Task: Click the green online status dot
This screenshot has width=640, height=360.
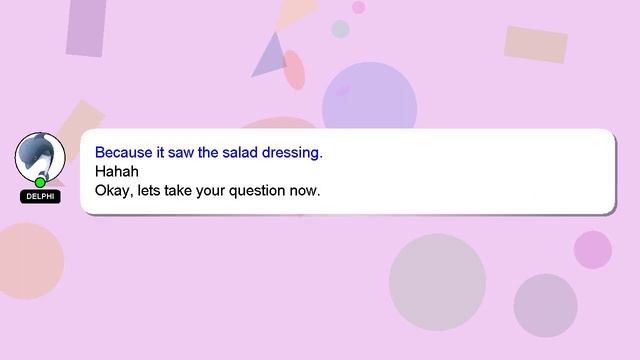Action: (x=40, y=182)
